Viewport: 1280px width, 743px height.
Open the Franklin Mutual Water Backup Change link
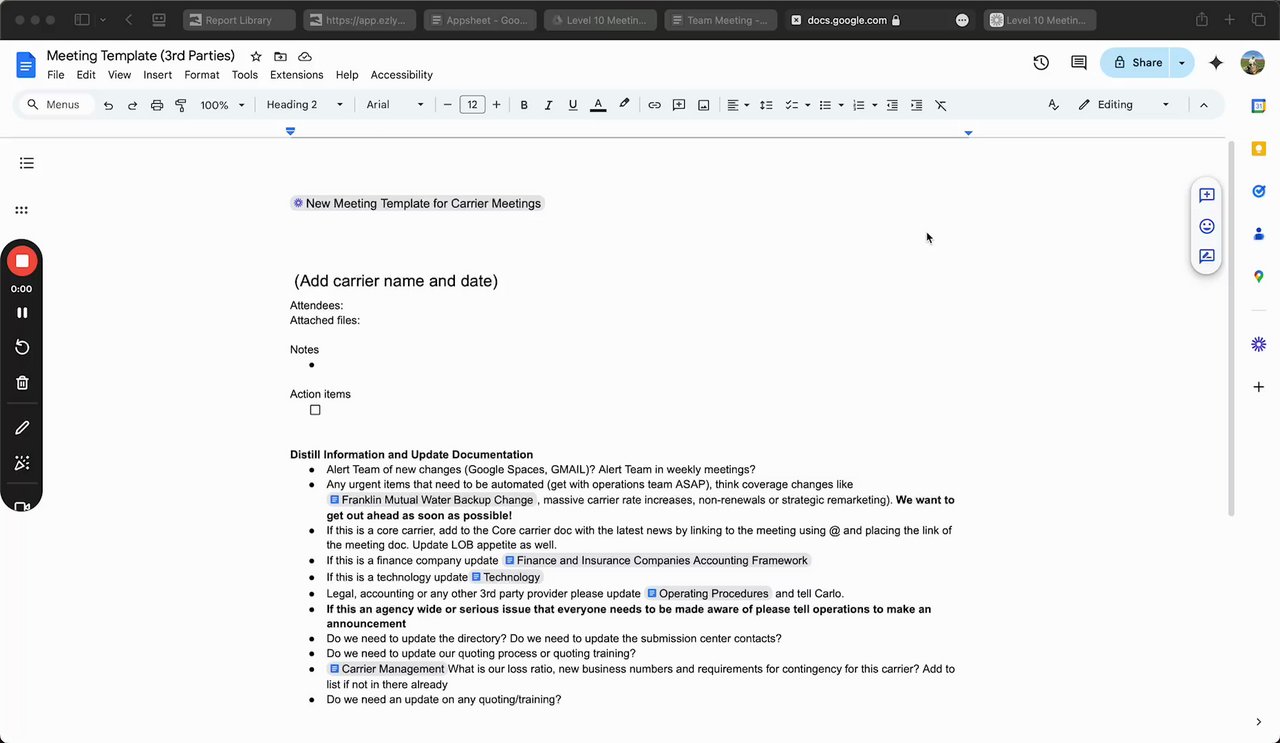click(x=432, y=500)
